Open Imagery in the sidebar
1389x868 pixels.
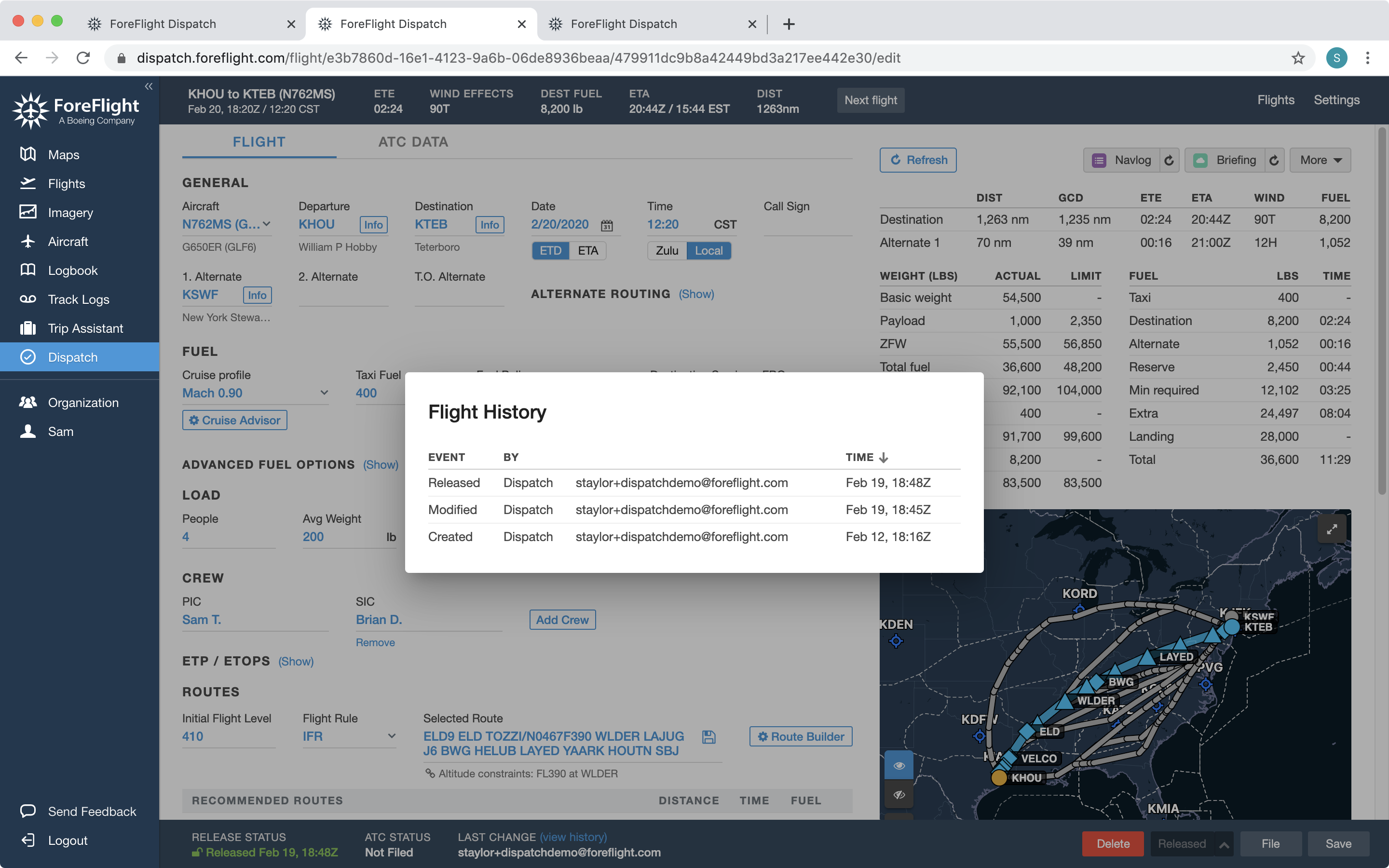tap(70, 212)
